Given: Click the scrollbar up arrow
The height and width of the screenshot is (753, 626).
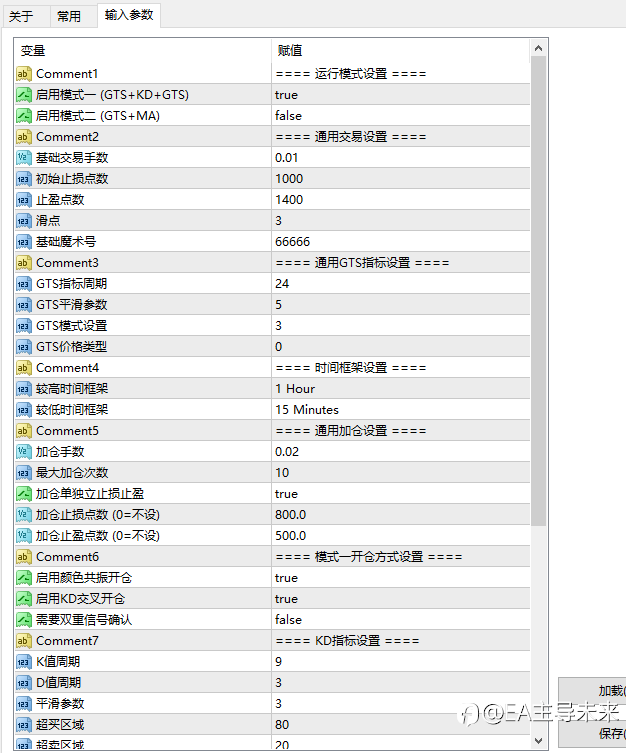Looking at the screenshot, I should pos(539,48).
